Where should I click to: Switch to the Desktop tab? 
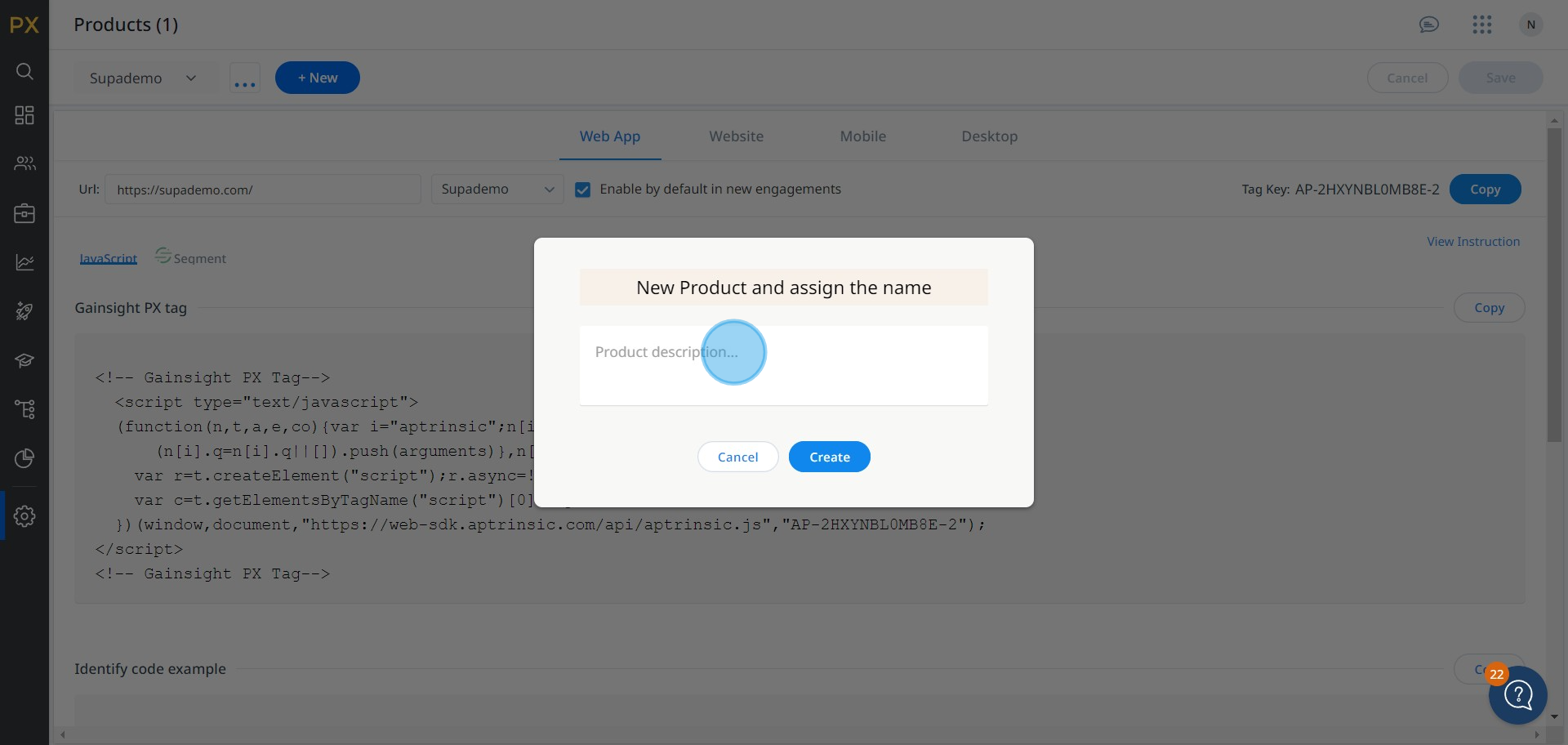point(990,136)
